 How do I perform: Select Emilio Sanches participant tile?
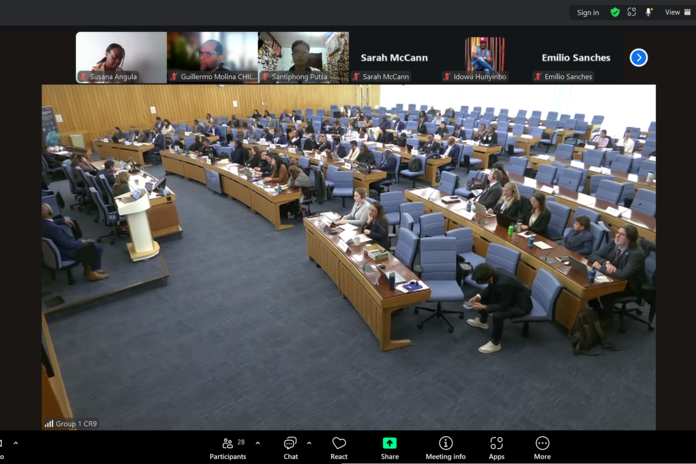576,57
